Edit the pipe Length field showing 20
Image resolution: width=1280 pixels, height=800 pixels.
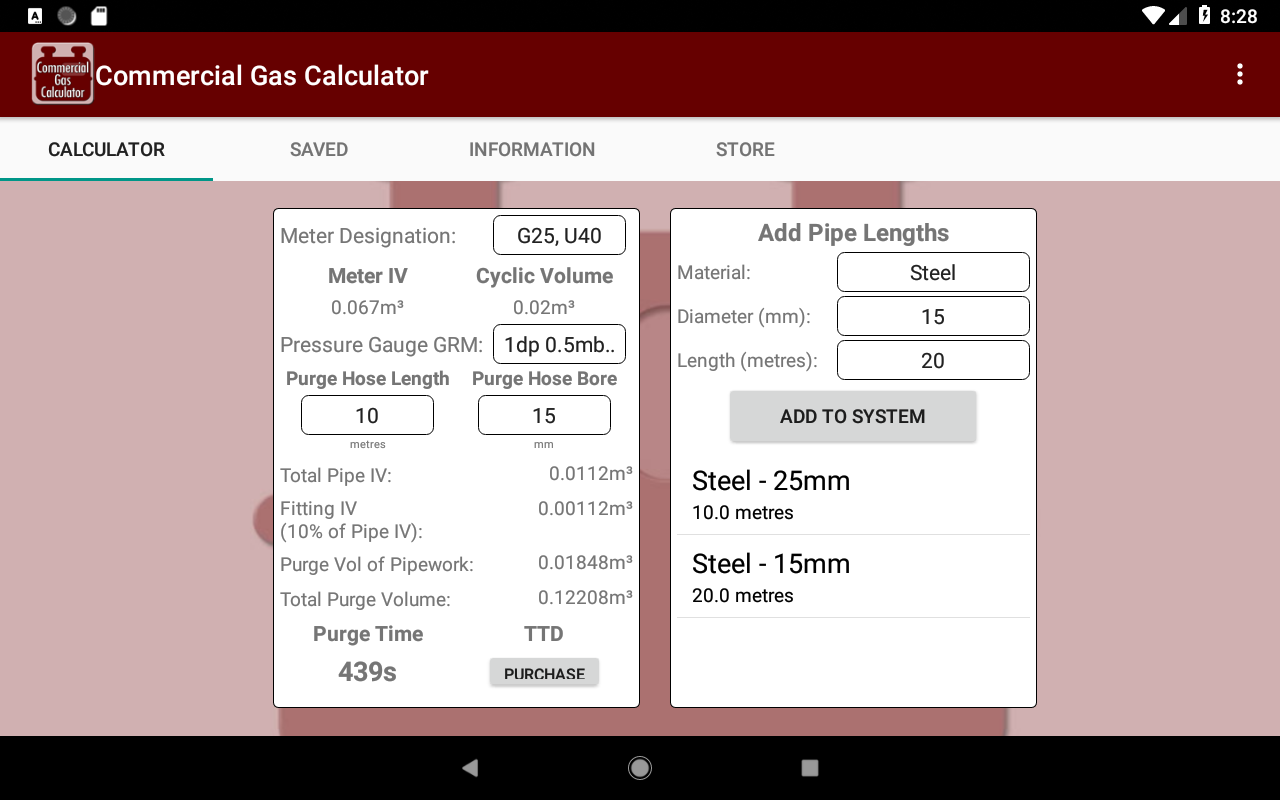932,360
